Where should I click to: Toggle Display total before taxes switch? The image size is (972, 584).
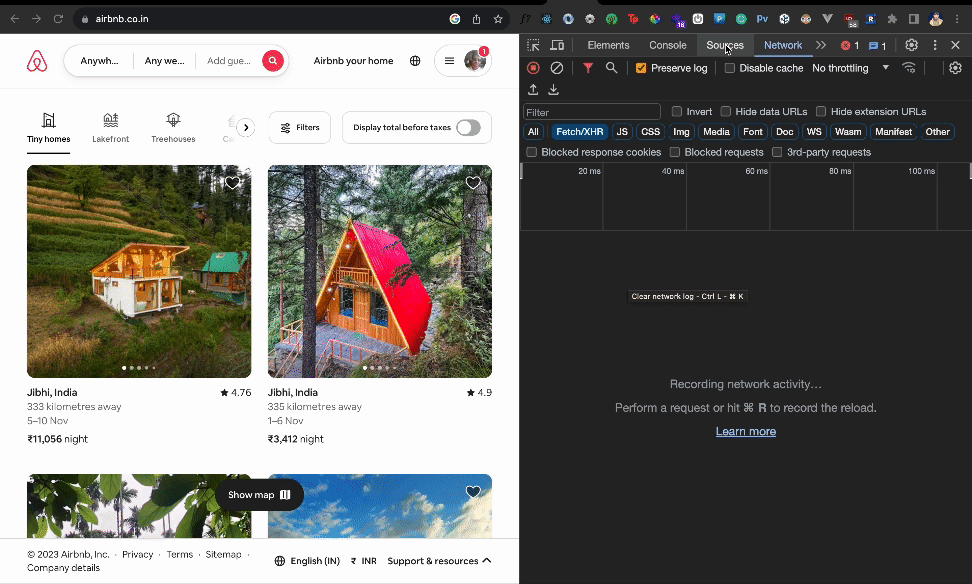click(468, 128)
